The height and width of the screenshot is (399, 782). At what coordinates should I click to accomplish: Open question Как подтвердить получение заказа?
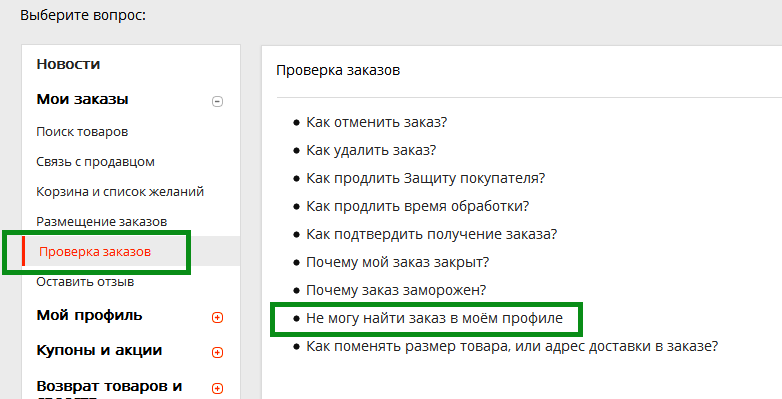pyautogui.click(x=431, y=234)
